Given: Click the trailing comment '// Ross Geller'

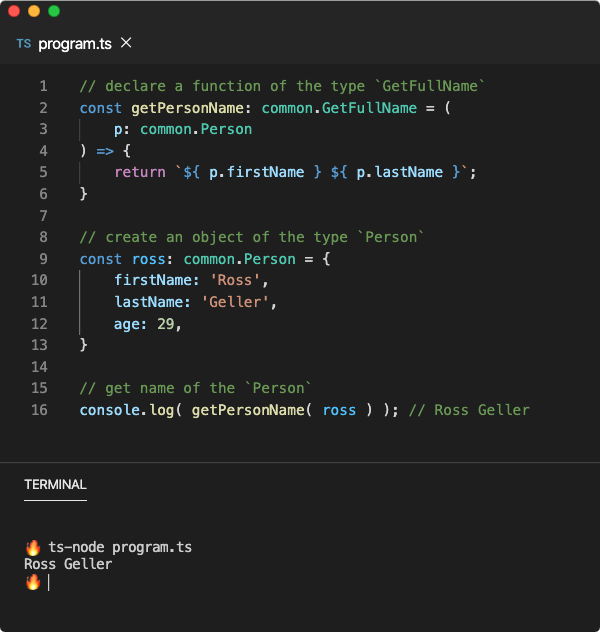Looking at the screenshot, I should 469,410.
